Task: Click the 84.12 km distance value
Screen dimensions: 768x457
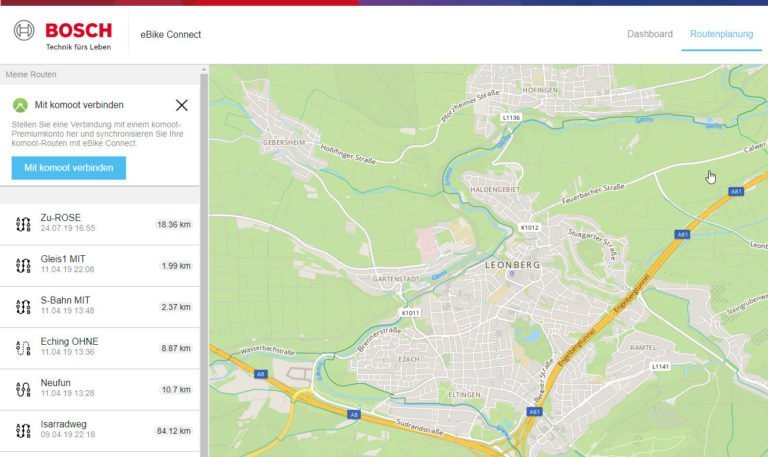Action: click(x=173, y=431)
